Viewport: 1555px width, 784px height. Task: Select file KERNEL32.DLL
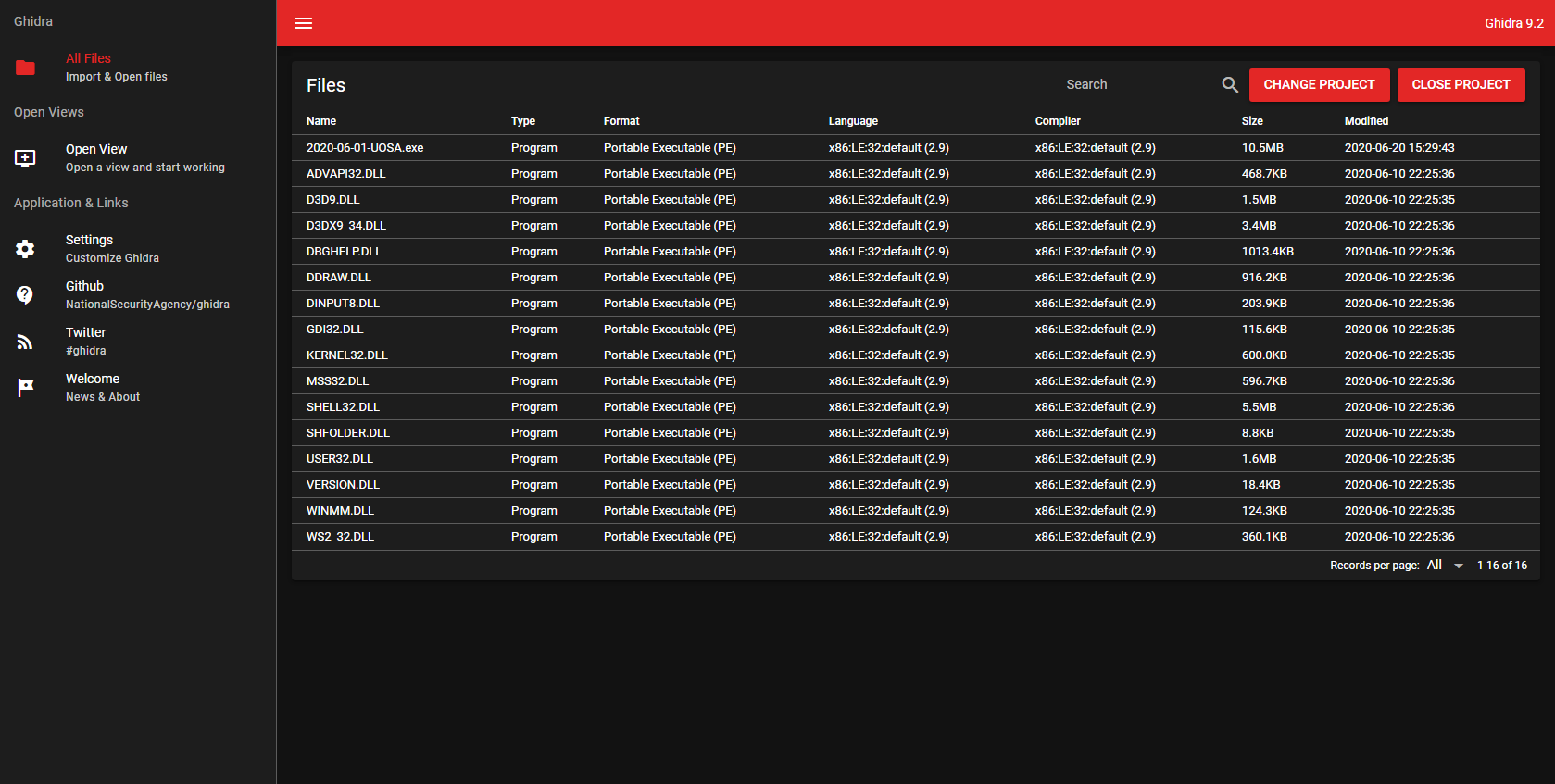pos(346,355)
